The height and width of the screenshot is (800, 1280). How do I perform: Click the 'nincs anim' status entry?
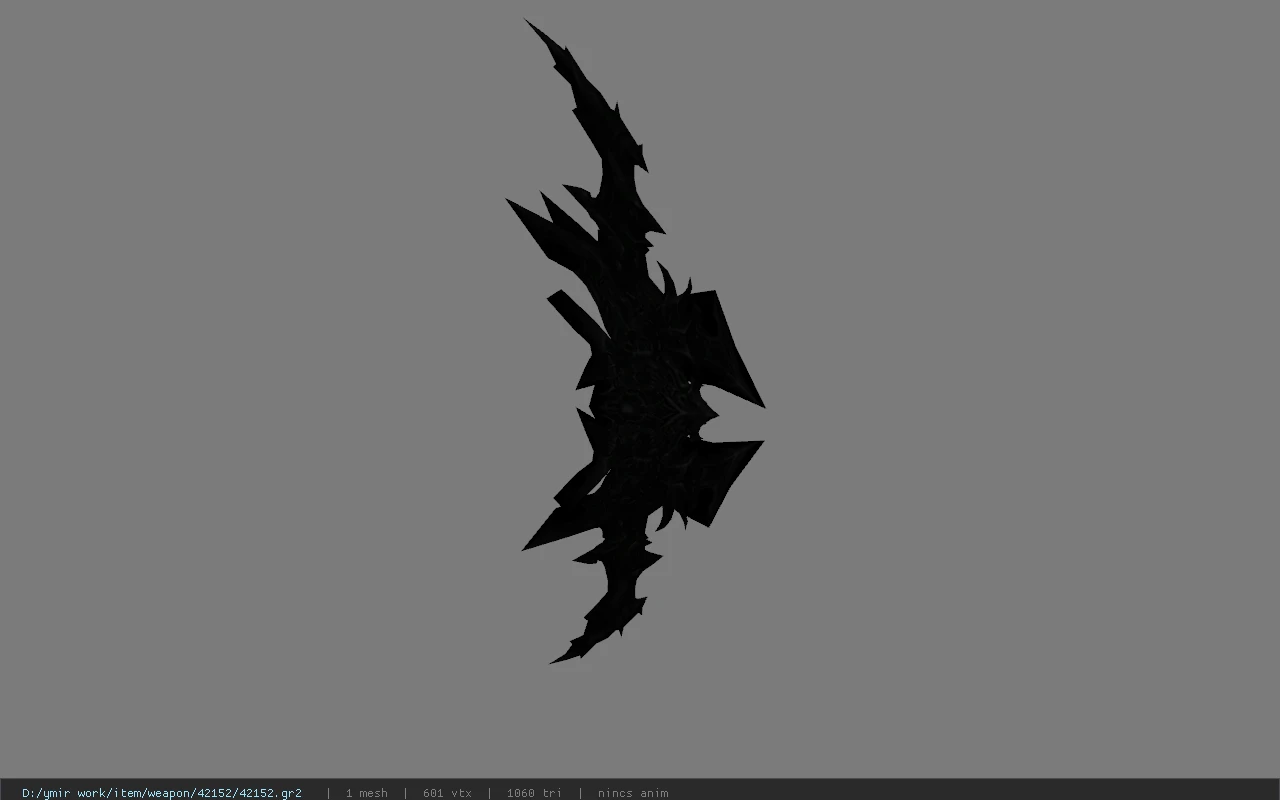click(x=633, y=793)
